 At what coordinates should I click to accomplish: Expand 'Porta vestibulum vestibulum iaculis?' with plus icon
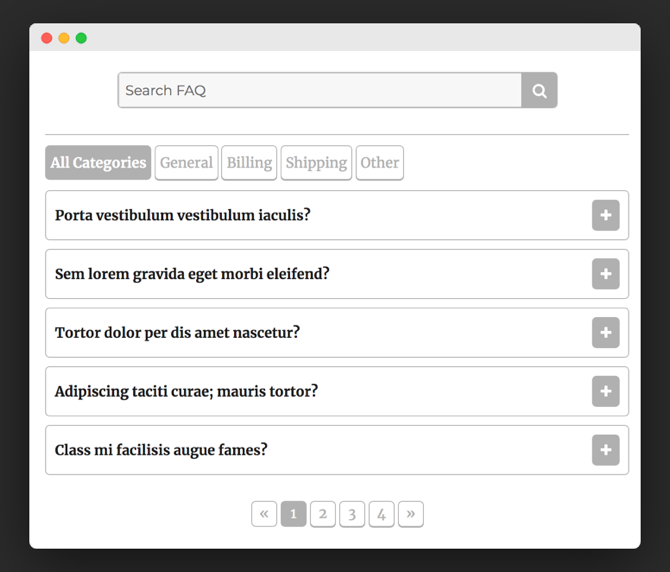click(x=605, y=215)
